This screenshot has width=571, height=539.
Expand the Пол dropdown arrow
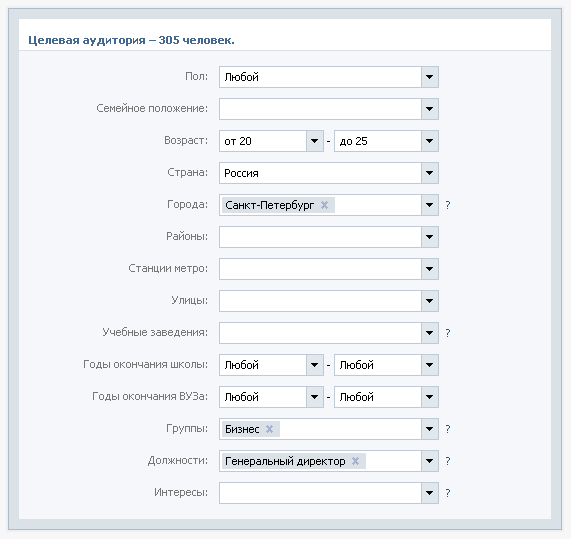(430, 77)
